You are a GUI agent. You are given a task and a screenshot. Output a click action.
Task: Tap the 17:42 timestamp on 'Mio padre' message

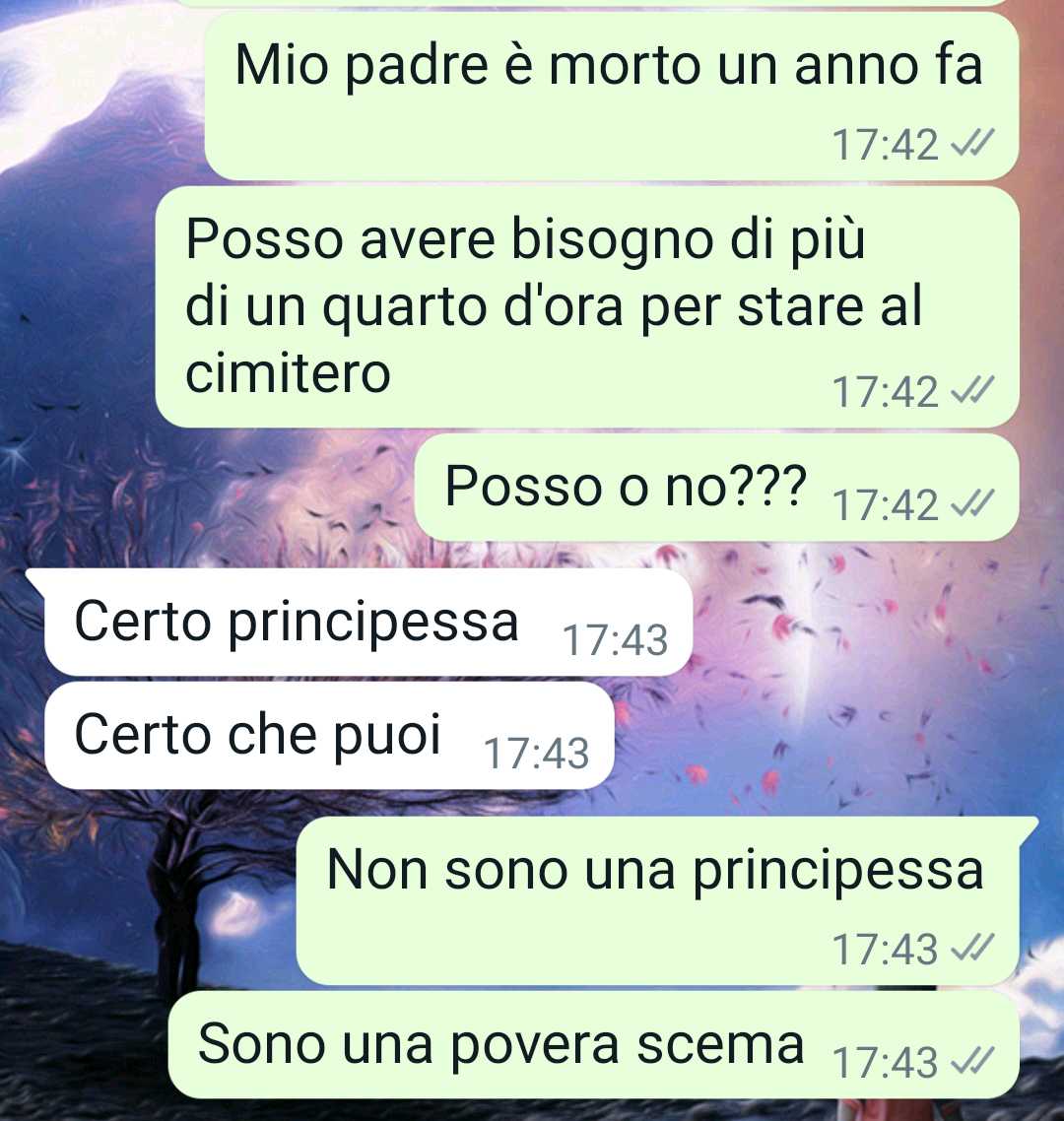tap(886, 145)
